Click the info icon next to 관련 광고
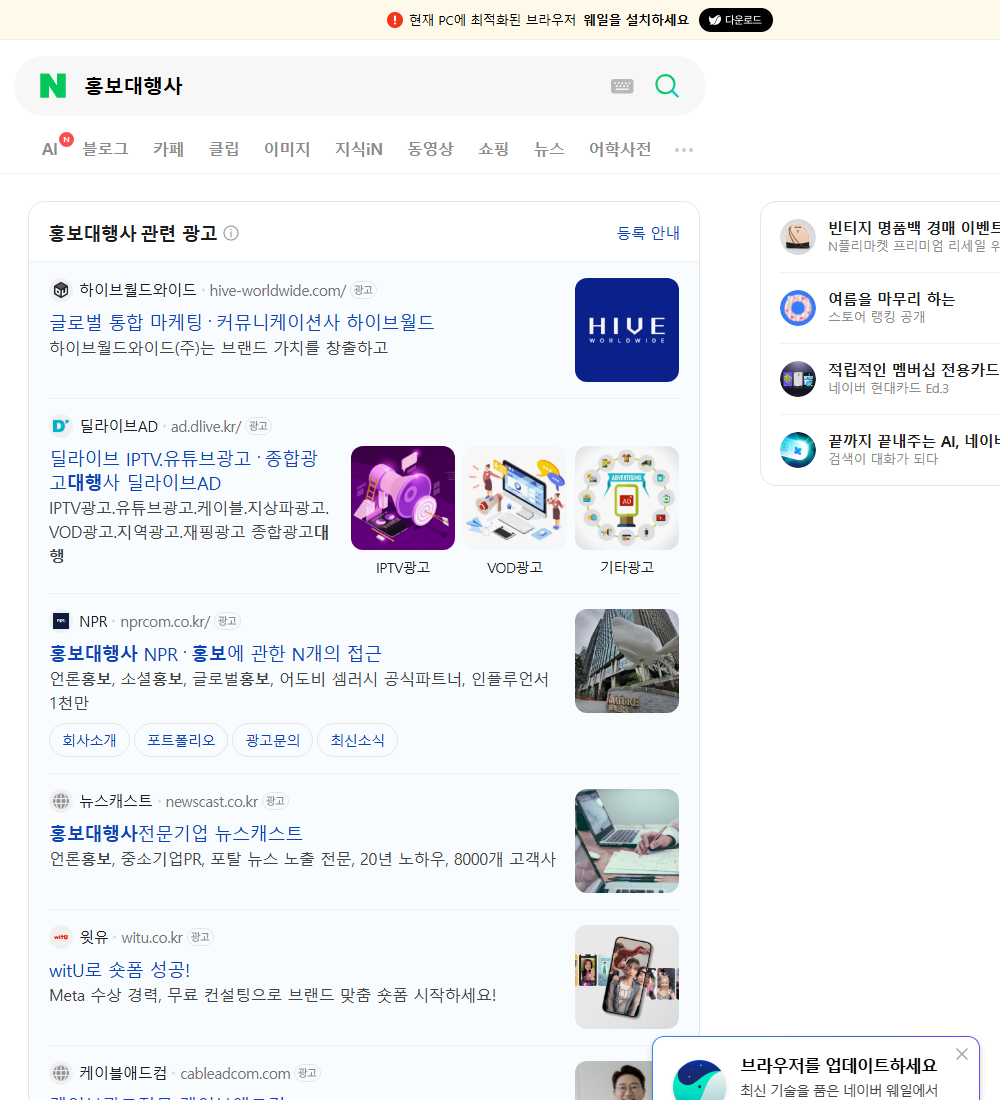1000x1100 pixels. (231, 233)
